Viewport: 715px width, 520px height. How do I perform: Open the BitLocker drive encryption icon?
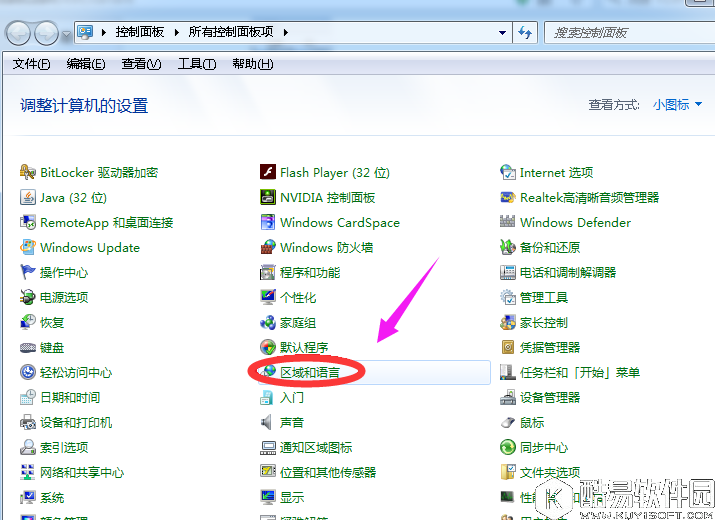[x=27, y=172]
